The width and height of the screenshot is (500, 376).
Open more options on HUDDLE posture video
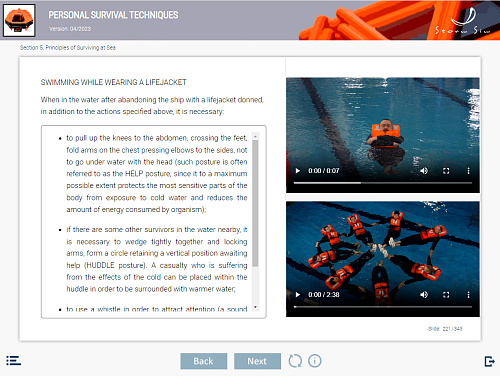pyautogui.click(x=468, y=295)
